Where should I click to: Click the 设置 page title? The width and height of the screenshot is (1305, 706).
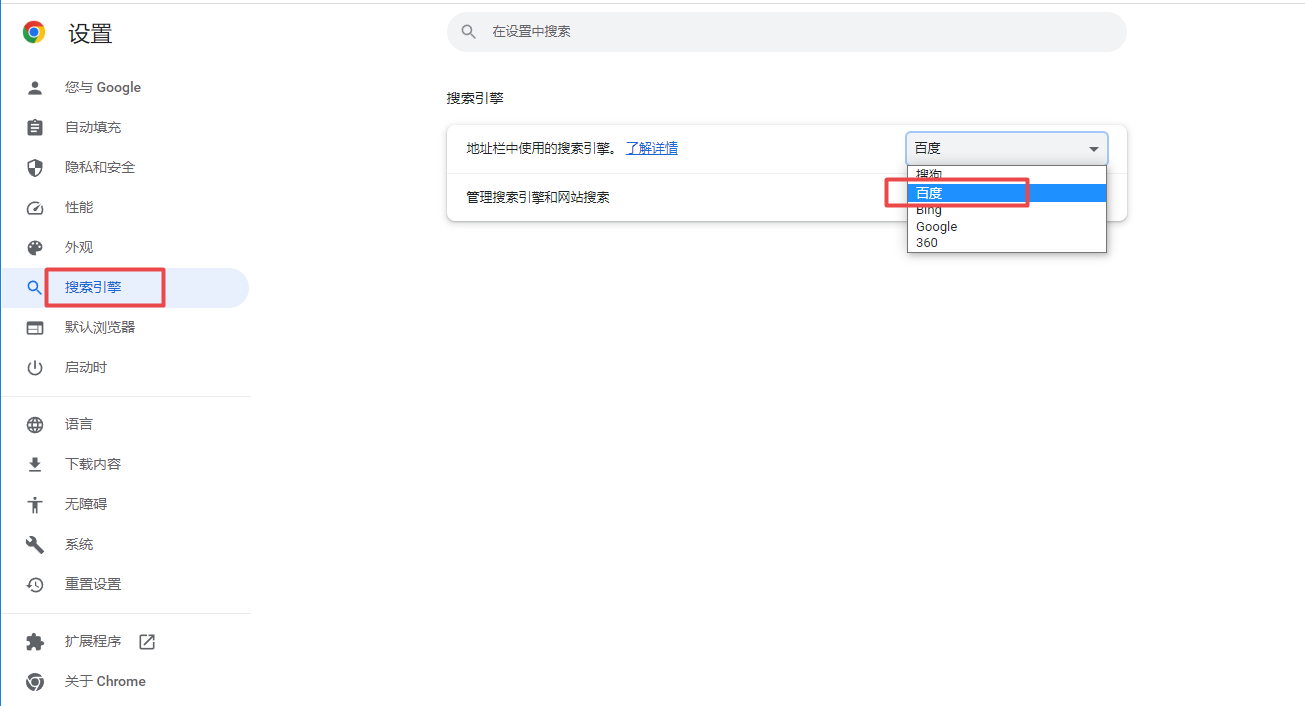click(90, 34)
